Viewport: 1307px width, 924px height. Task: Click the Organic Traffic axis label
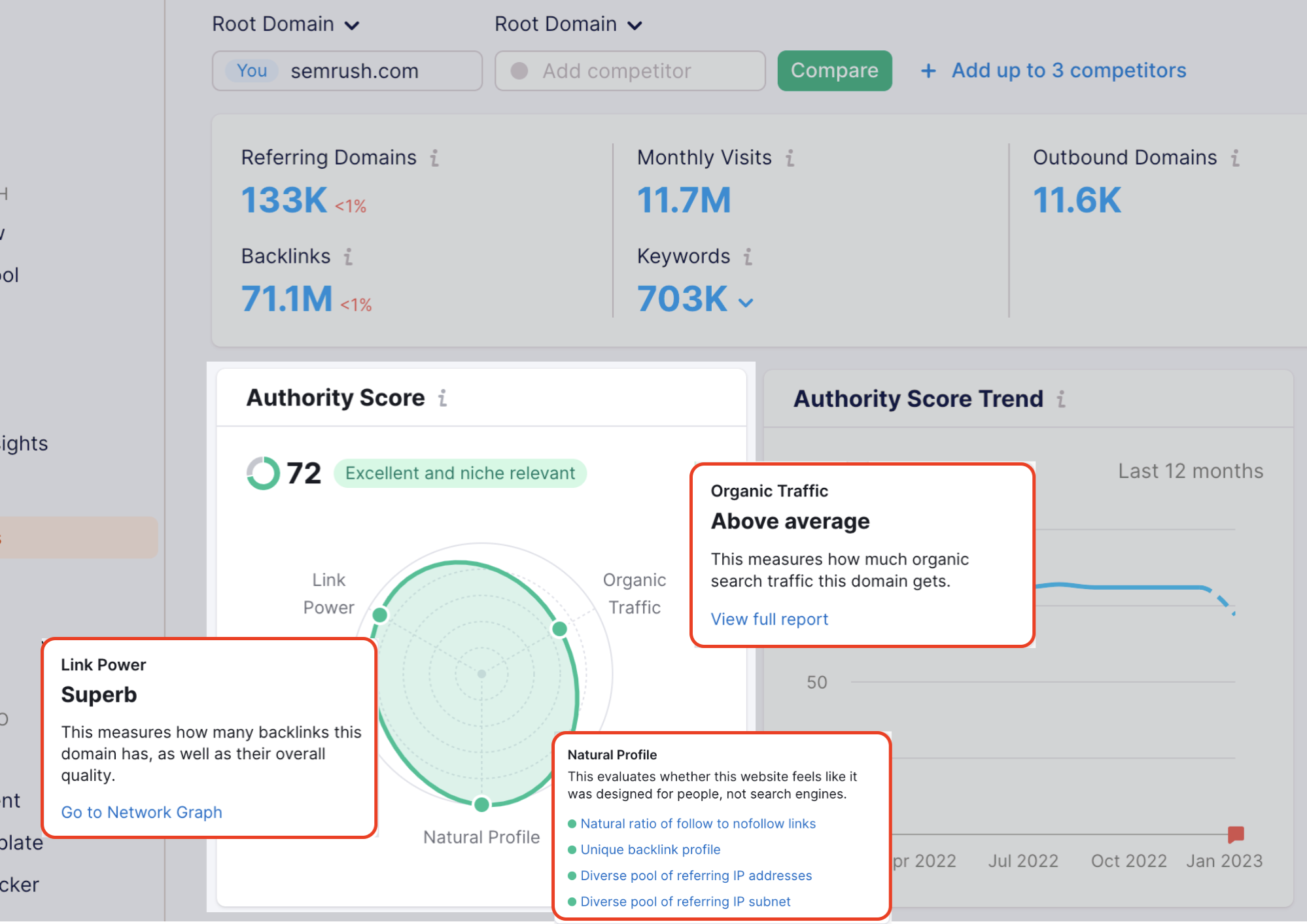click(x=635, y=594)
